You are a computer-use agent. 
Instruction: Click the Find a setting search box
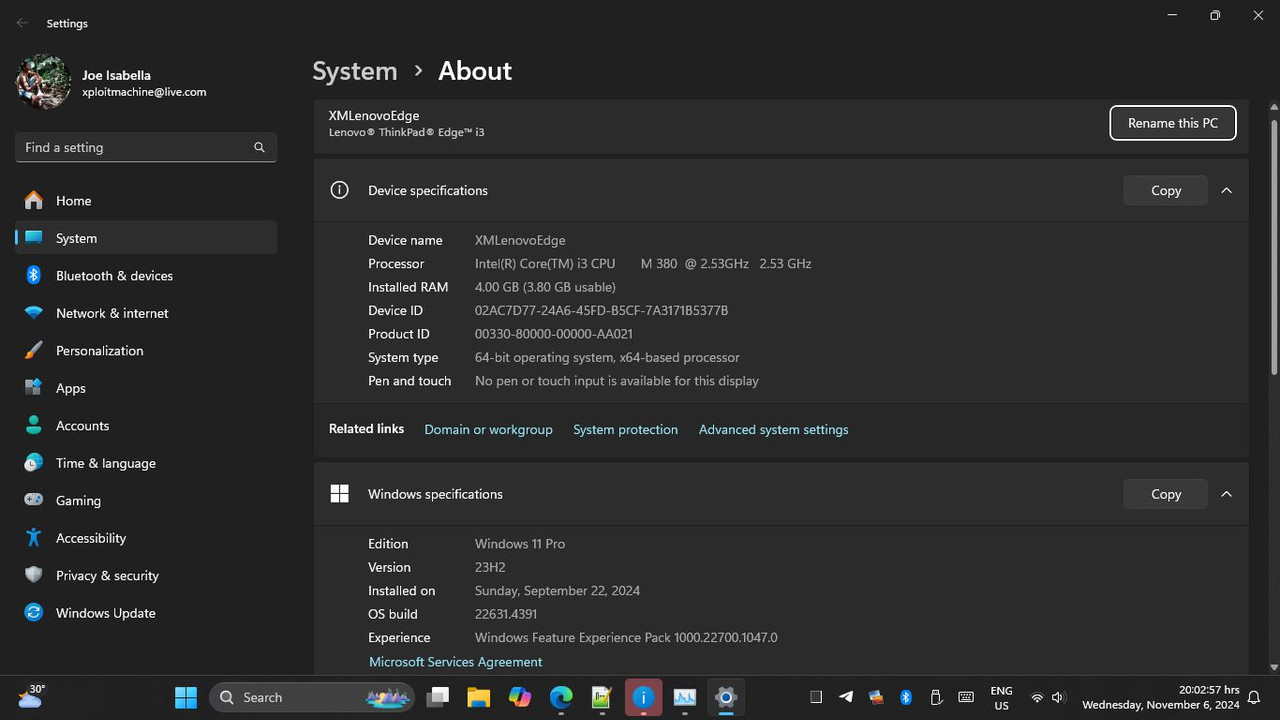(x=135, y=147)
